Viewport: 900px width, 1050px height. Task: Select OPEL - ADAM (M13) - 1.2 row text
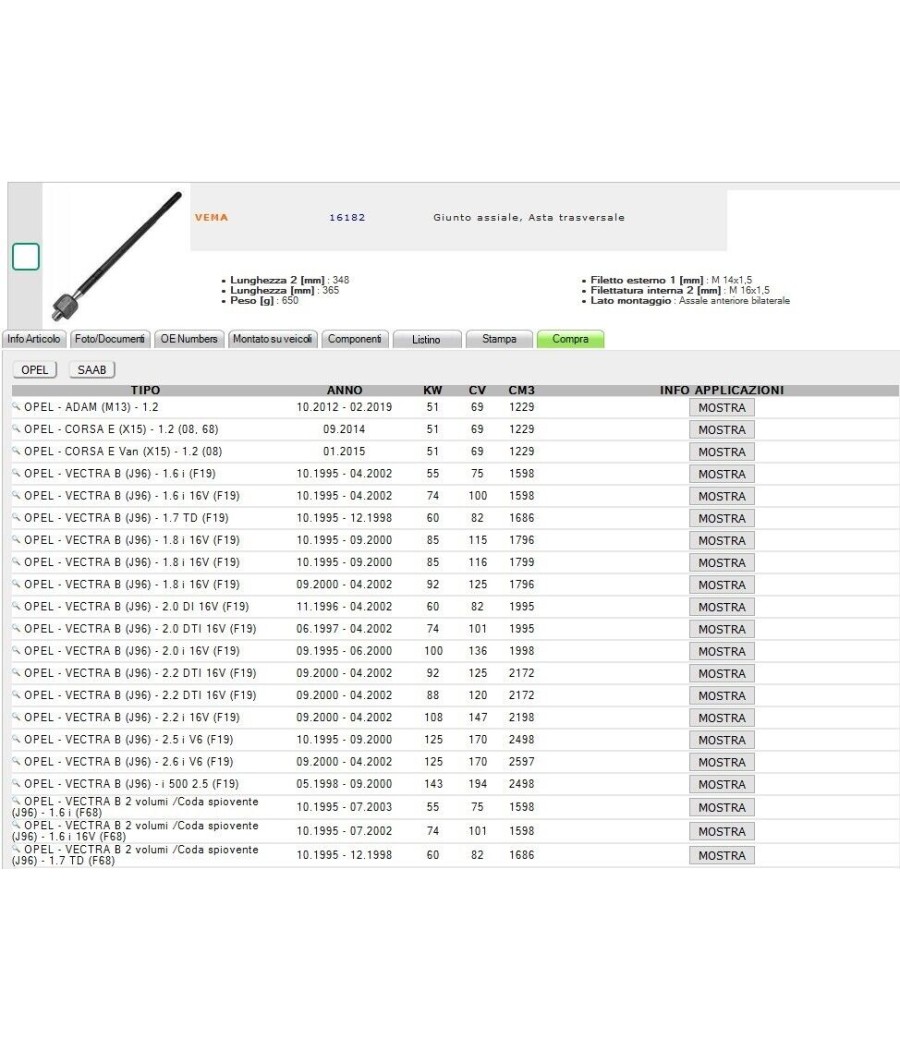[x=91, y=406]
